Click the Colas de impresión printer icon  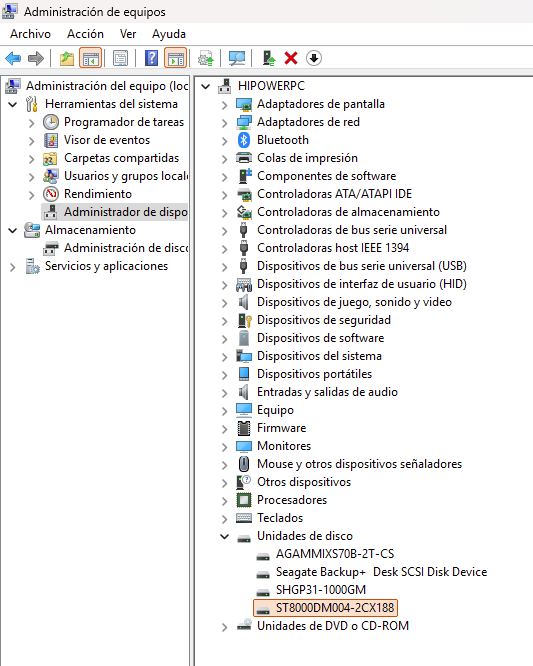tap(244, 158)
